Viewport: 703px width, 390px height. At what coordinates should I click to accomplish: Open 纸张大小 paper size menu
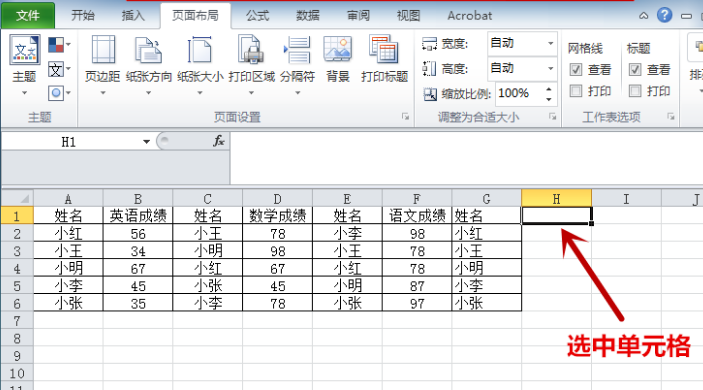pyautogui.click(x=200, y=64)
